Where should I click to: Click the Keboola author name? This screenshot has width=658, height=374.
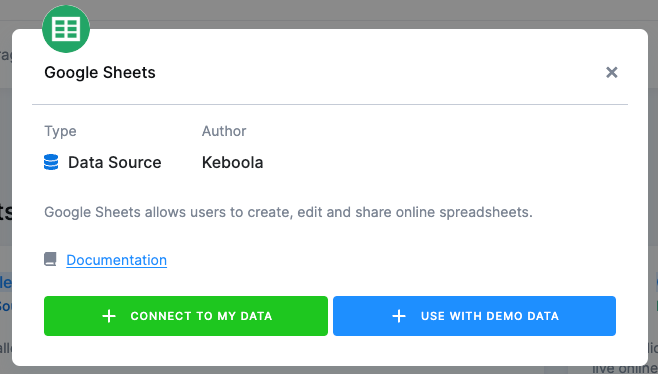point(232,162)
